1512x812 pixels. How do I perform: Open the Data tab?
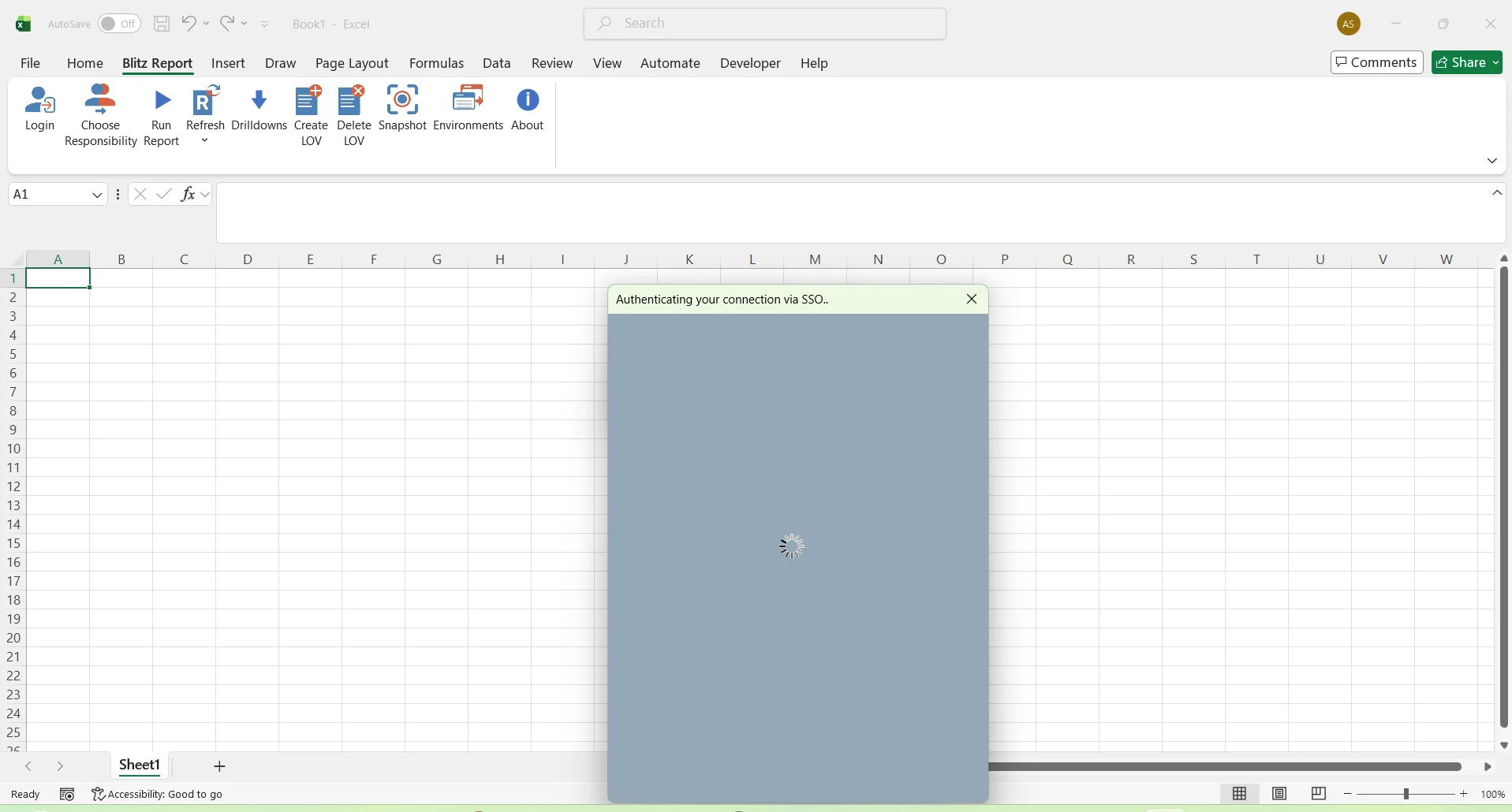[497, 63]
